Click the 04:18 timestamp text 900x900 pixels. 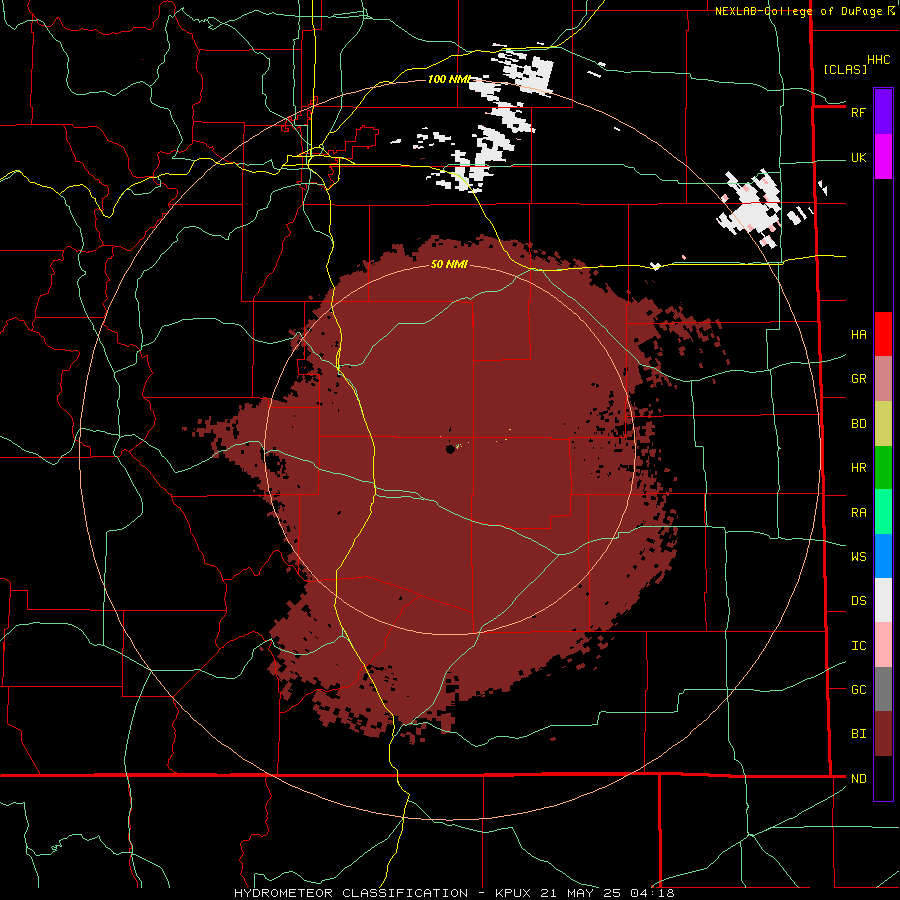tap(652, 893)
